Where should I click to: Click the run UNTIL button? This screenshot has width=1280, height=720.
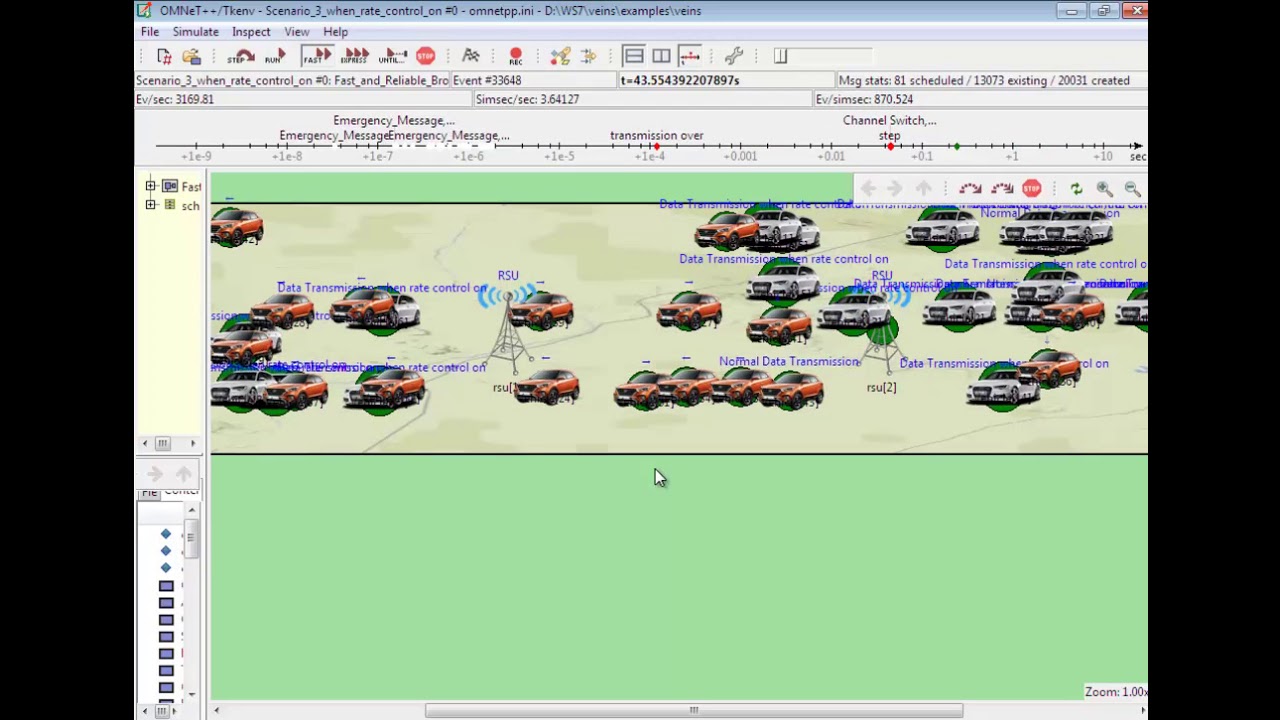pyautogui.click(x=393, y=57)
